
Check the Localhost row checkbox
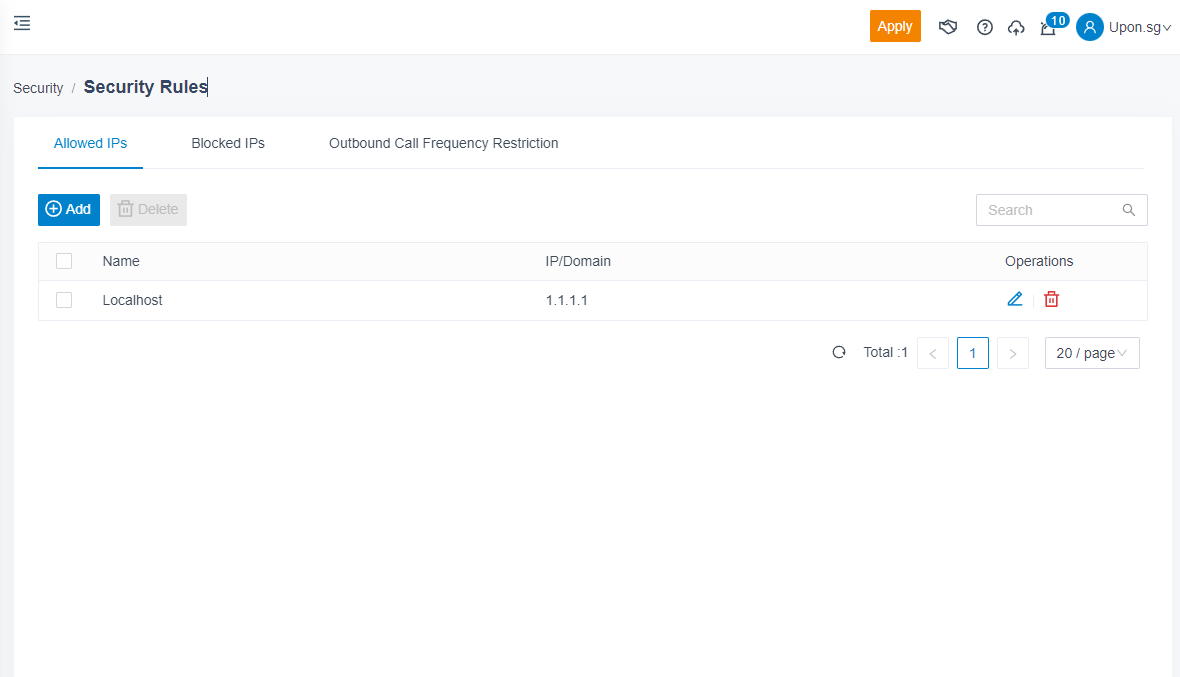[x=64, y=300]
